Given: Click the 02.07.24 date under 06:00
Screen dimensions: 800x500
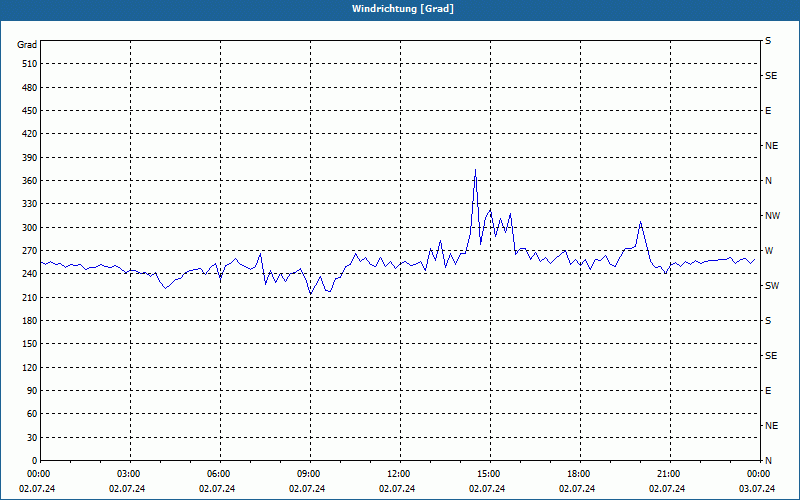Looking at the screenshot, I should click(x=217, y=489).
